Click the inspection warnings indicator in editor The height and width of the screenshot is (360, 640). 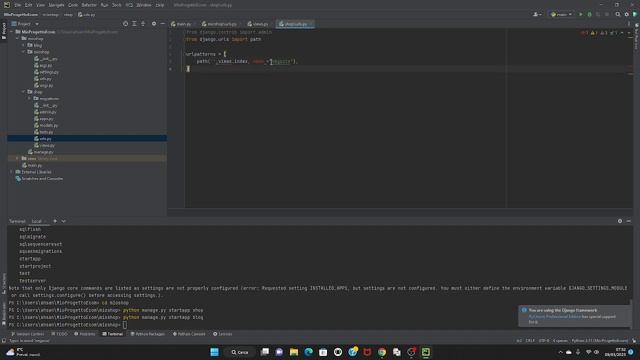(x=600, y=33)
